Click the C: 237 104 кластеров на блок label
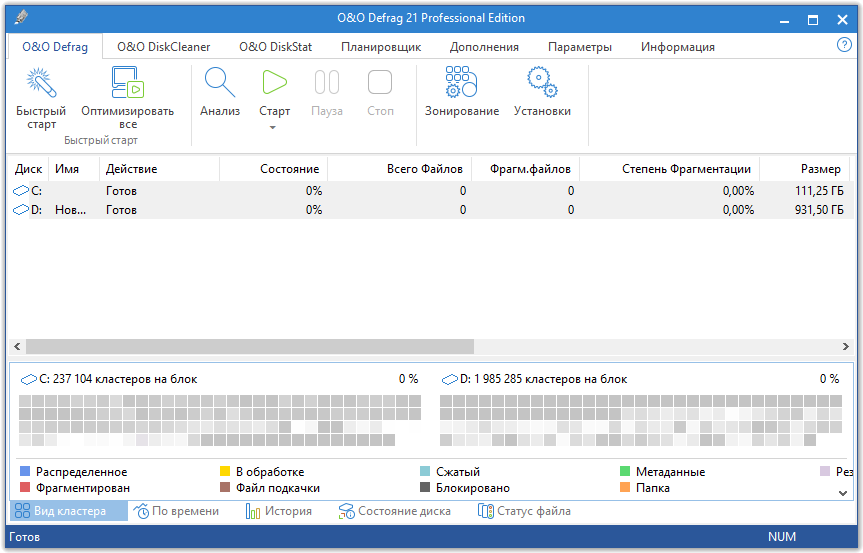 (118, 379)
